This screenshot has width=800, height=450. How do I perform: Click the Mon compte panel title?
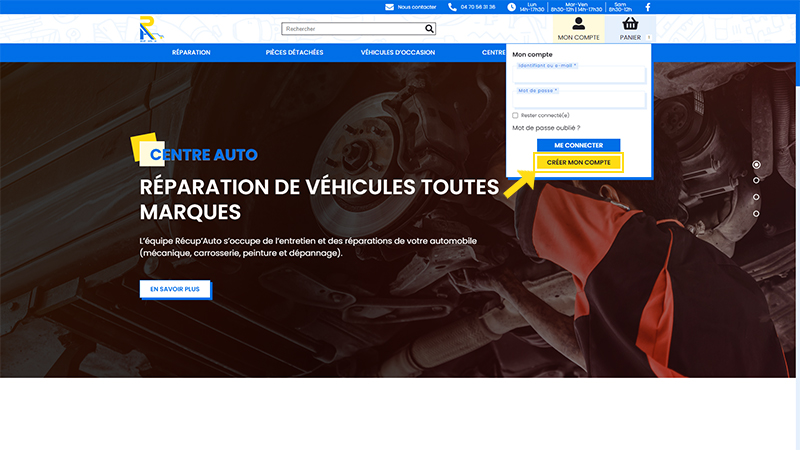tap(532, 55)
